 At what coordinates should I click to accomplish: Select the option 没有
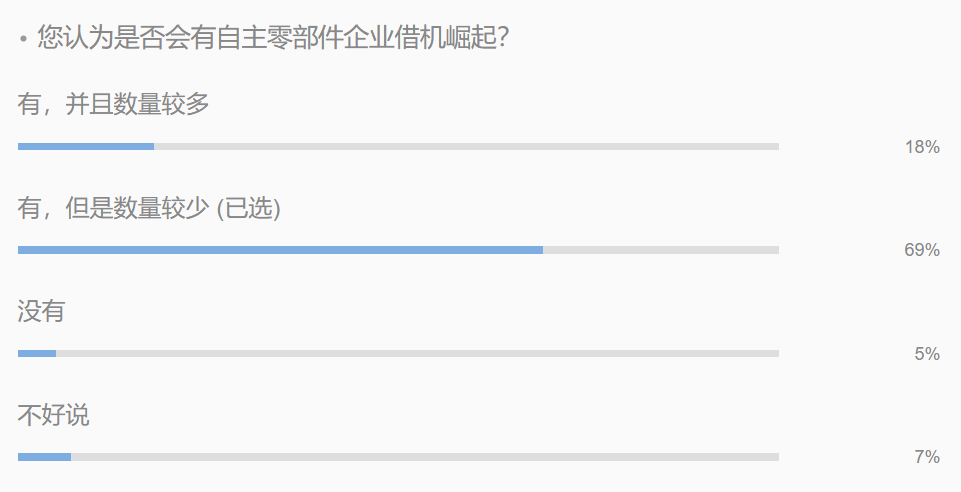[41, 311]
